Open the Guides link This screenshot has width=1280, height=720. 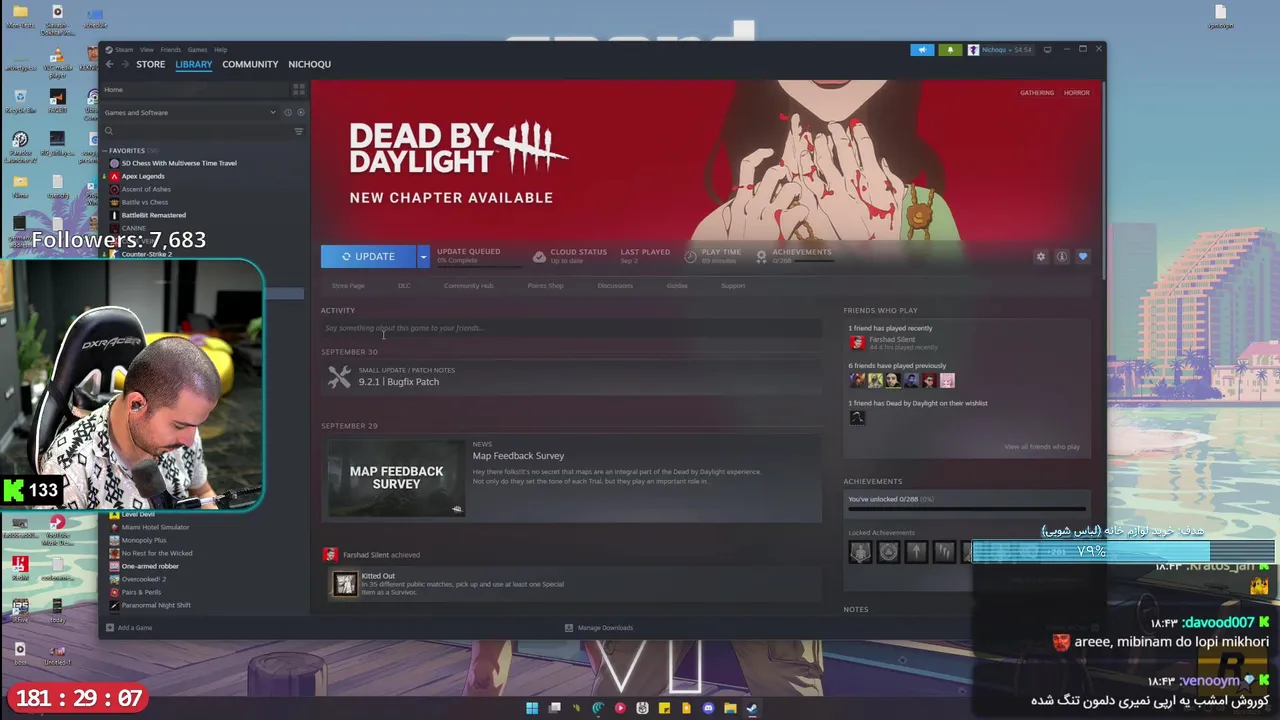point(677,286)
